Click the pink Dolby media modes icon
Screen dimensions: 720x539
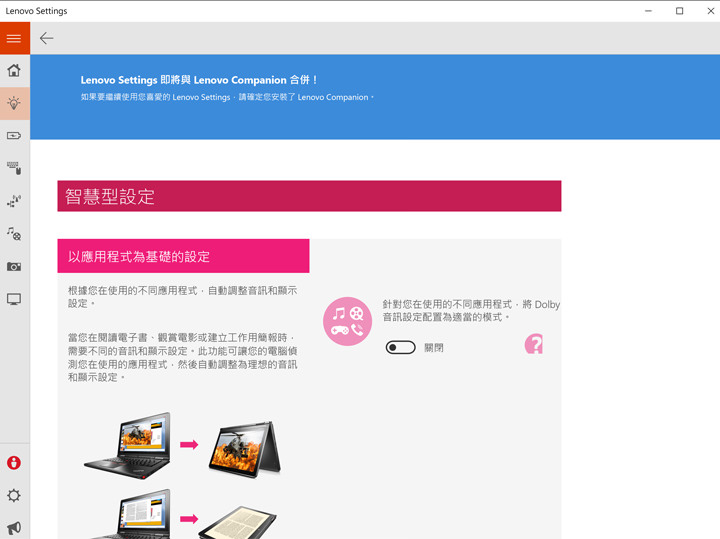coord(347,321)
